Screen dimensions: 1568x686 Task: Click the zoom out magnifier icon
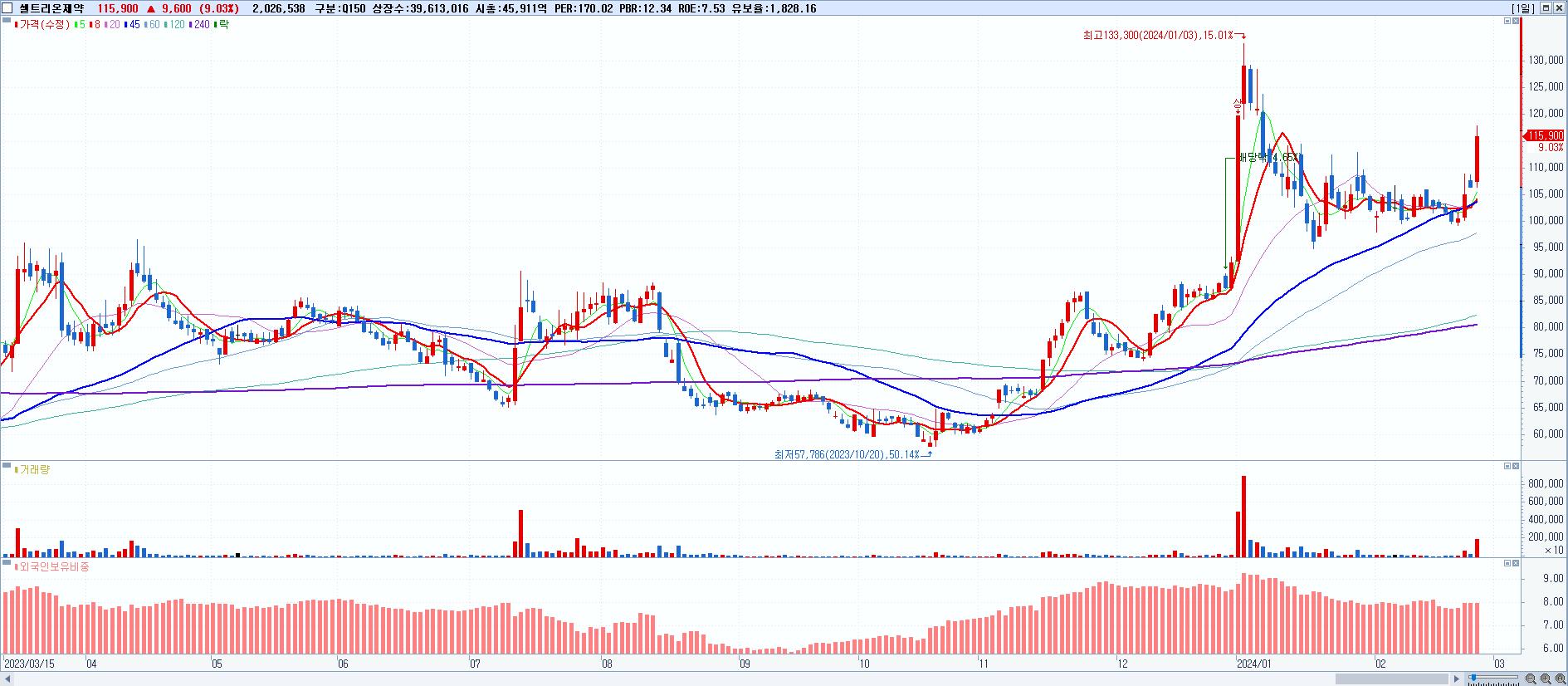coord(1531,679)
